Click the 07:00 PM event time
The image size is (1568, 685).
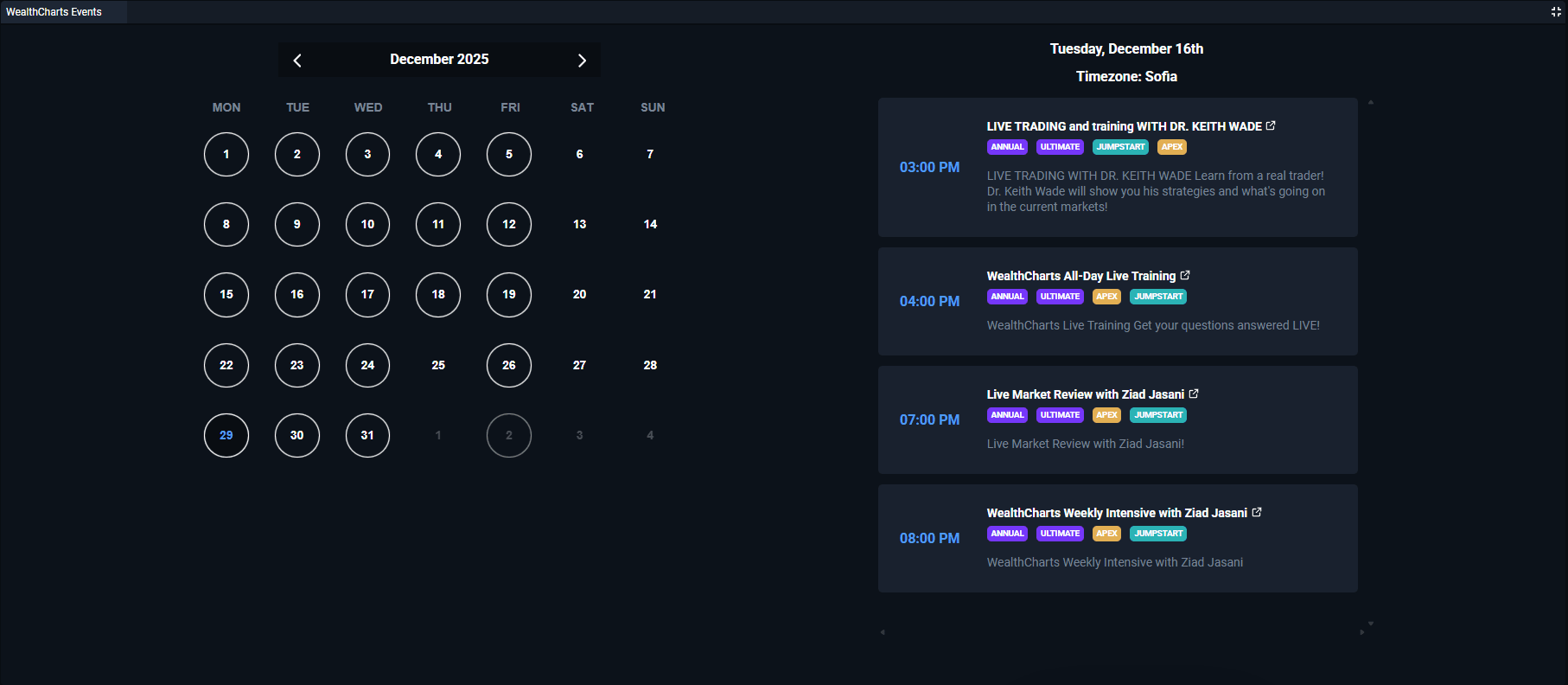[x=929, y=419]
